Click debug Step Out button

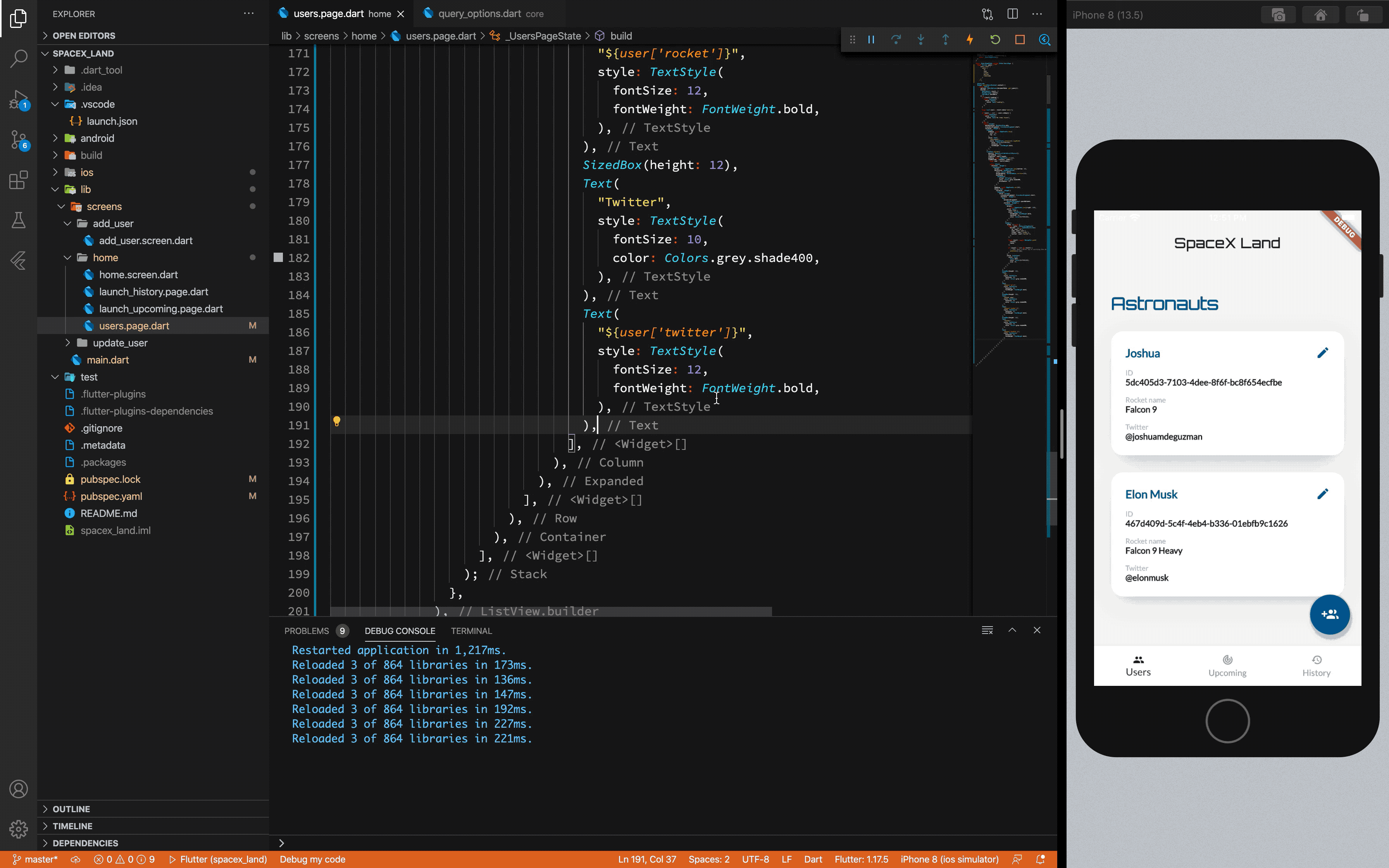[x=945, y=40]
